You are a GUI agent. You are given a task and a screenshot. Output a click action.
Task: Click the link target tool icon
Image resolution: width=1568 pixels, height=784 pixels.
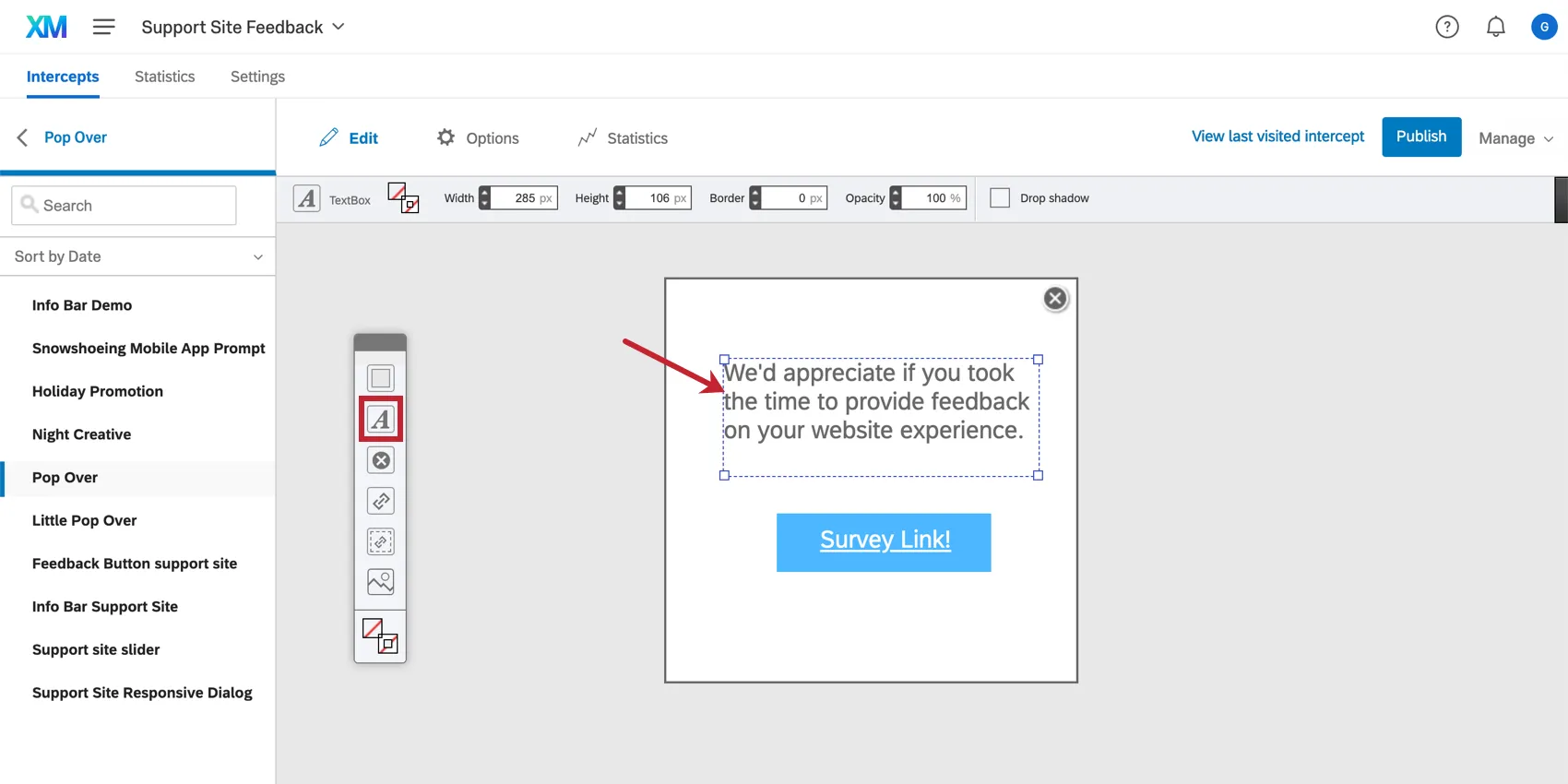[380, 501]
